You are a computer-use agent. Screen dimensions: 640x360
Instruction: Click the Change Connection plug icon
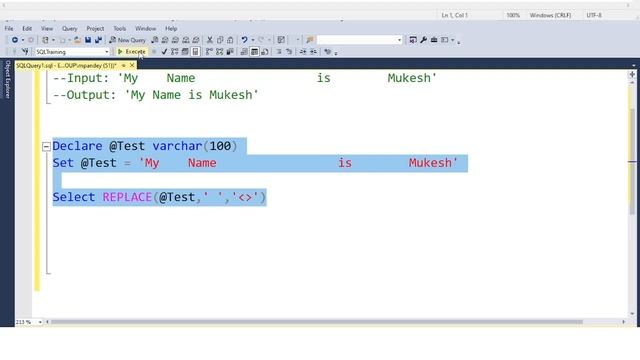(25, 52)
